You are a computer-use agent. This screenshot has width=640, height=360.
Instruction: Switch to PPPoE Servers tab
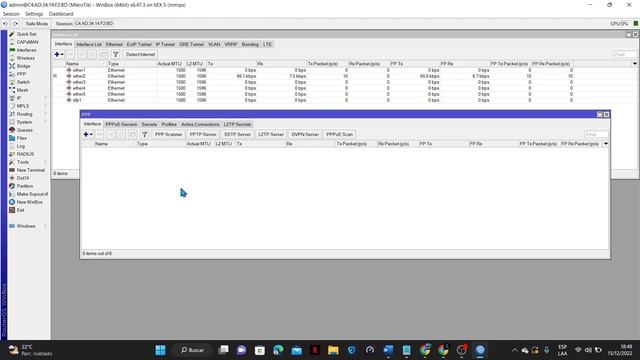point(121,124)
